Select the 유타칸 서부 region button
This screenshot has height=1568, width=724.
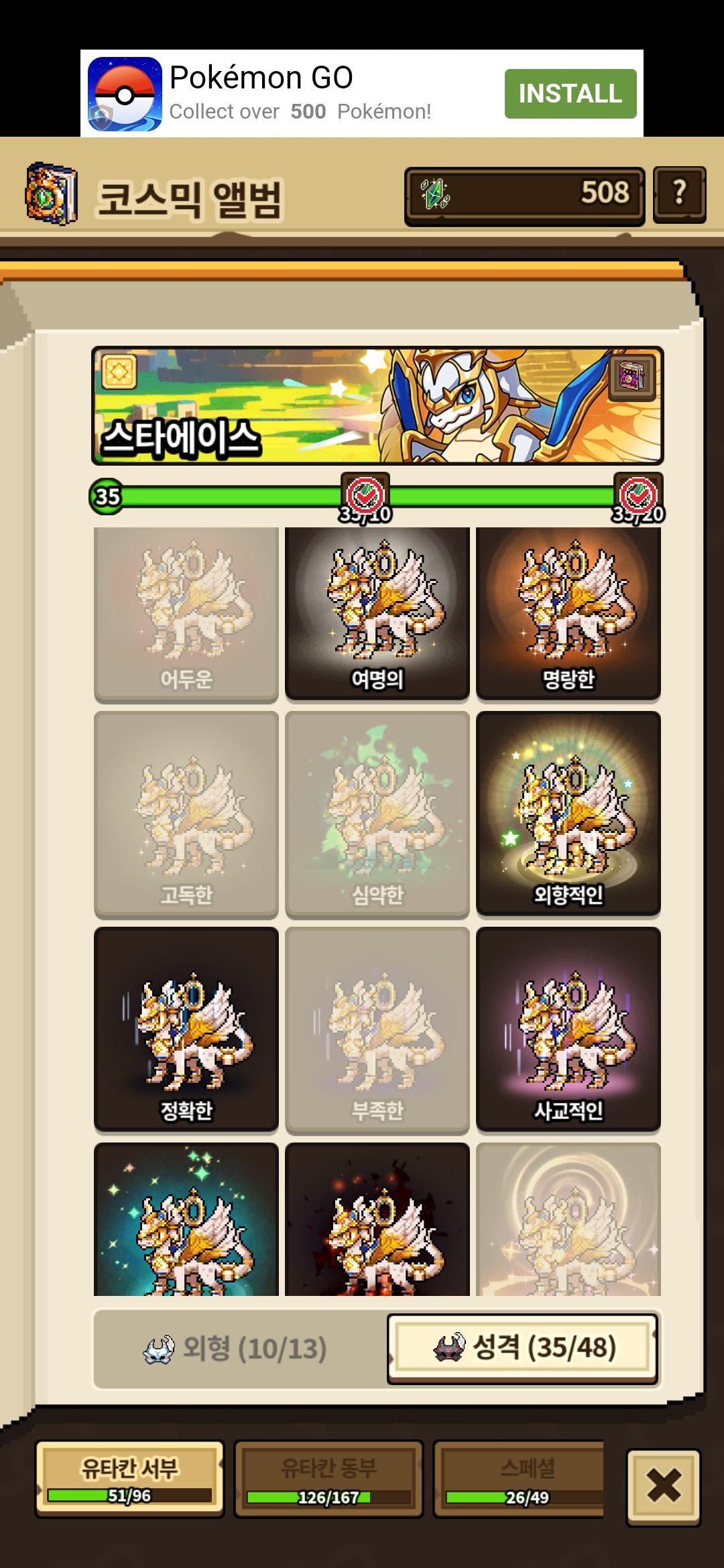tap(129, 1479)
